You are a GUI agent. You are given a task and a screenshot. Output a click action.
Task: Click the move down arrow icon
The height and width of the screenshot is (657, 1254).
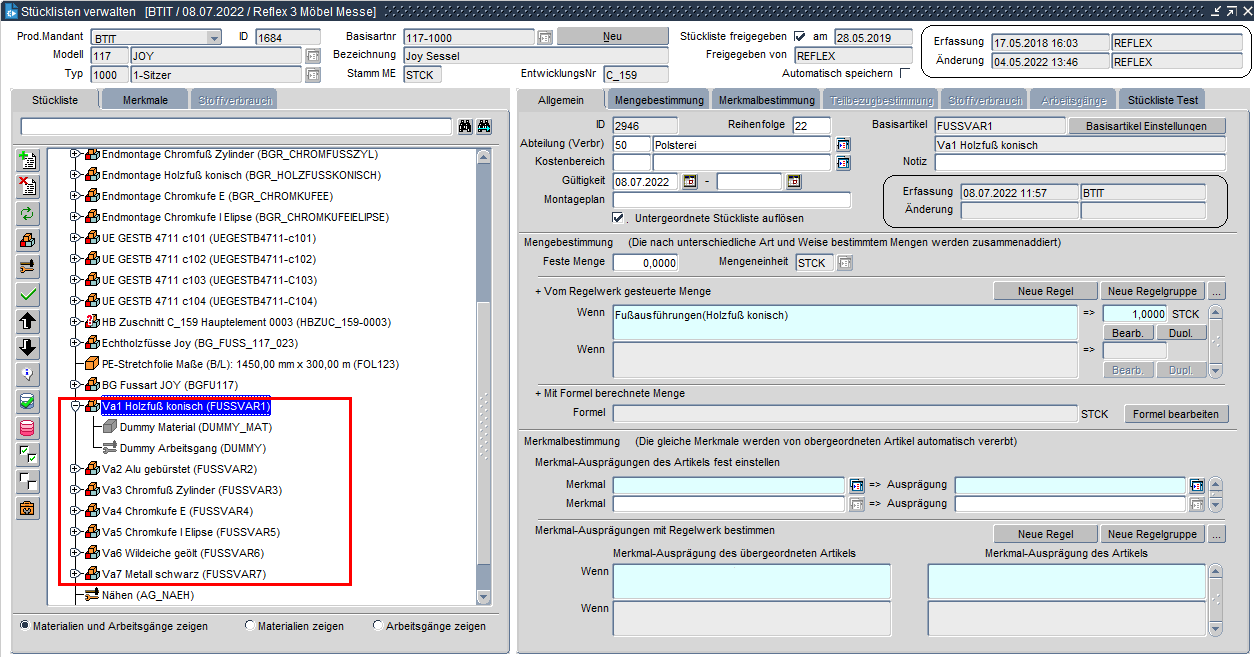(x=28, y=348)
